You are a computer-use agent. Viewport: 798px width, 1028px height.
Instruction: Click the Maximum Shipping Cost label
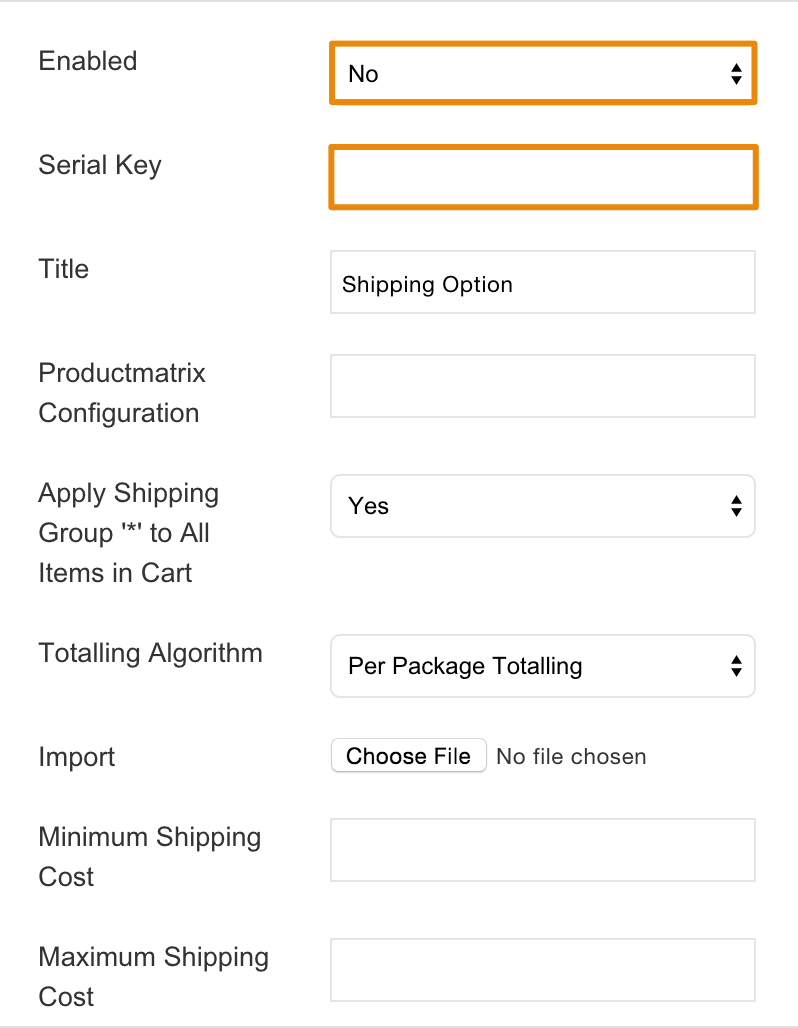point(153,977)
